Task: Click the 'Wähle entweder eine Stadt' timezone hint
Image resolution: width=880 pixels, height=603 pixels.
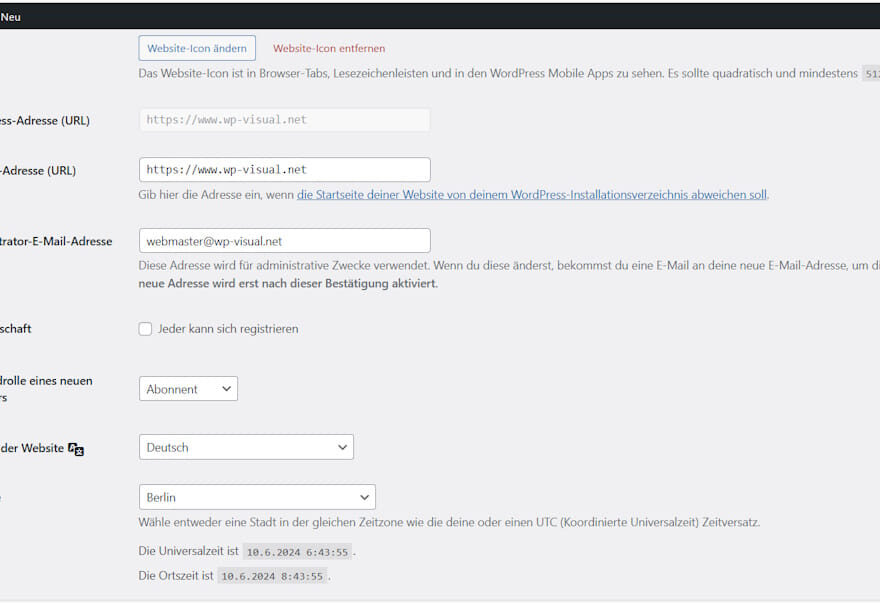Action: (x=449, y=522)
